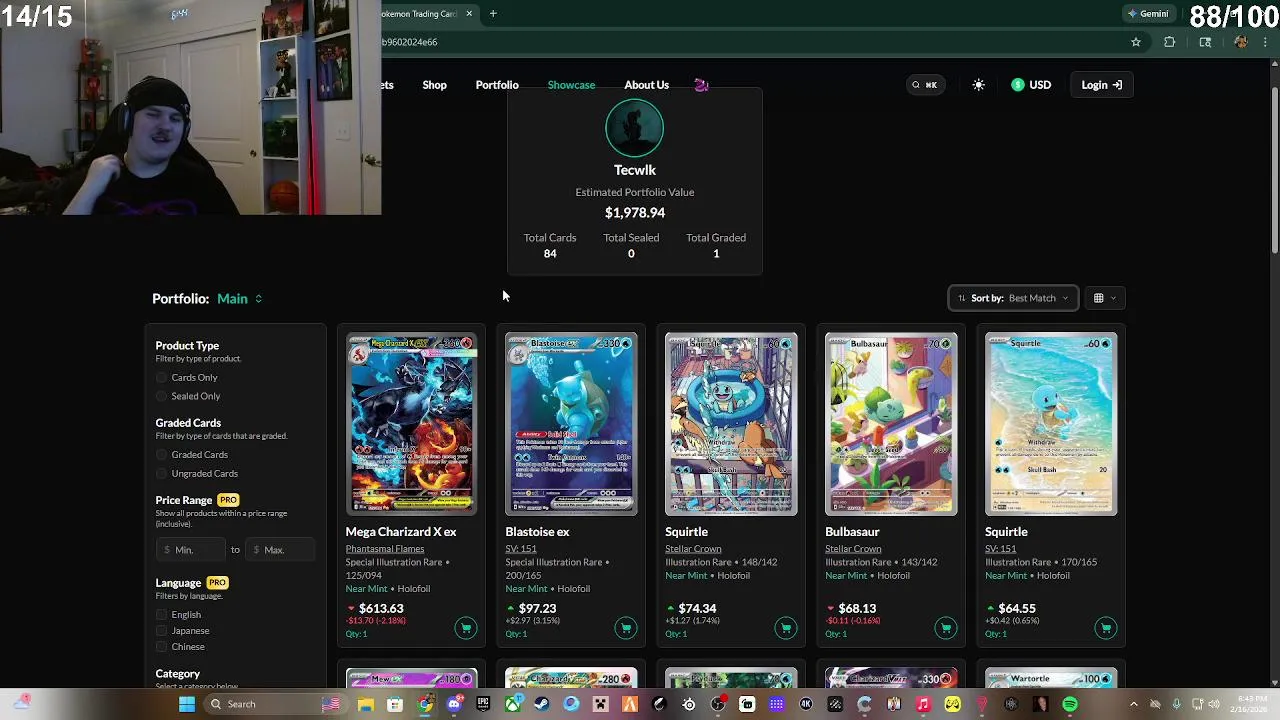
Task: Add Blastoise ex to cart
Action: pyautogui.click(x=626, y=628)
